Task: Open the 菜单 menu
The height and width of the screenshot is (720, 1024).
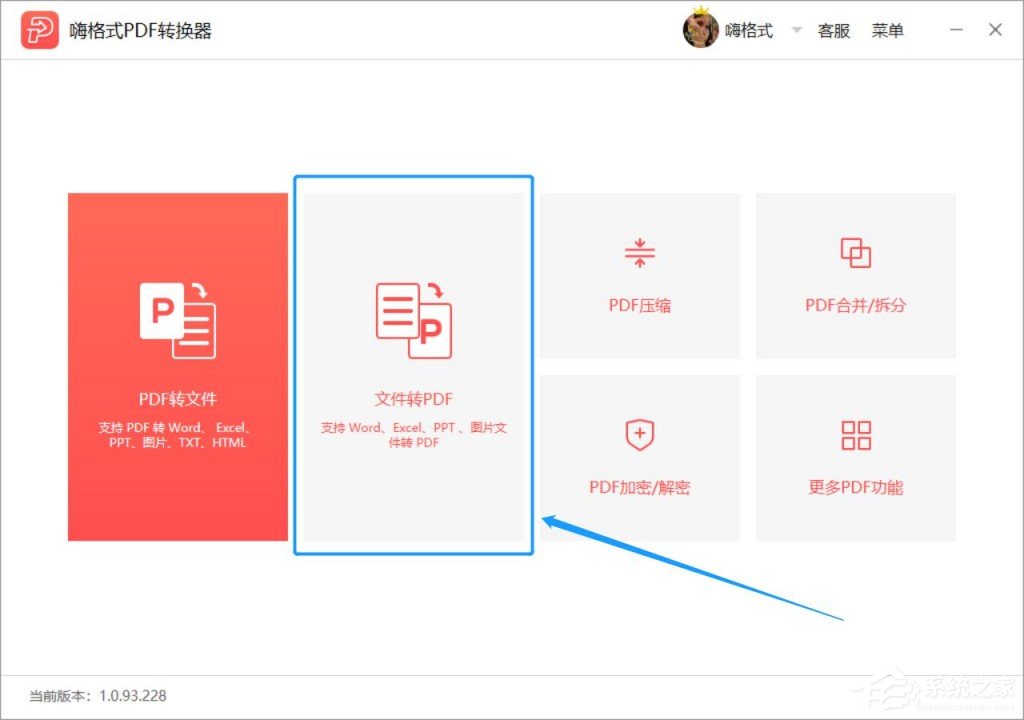Action: point(888,30)
